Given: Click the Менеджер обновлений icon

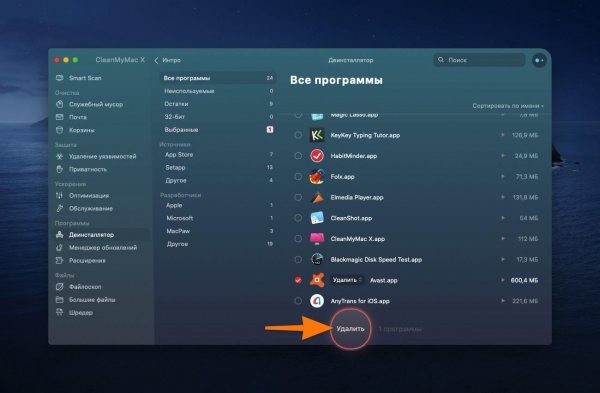Looking at the screenshot, I should coord(59,248).
